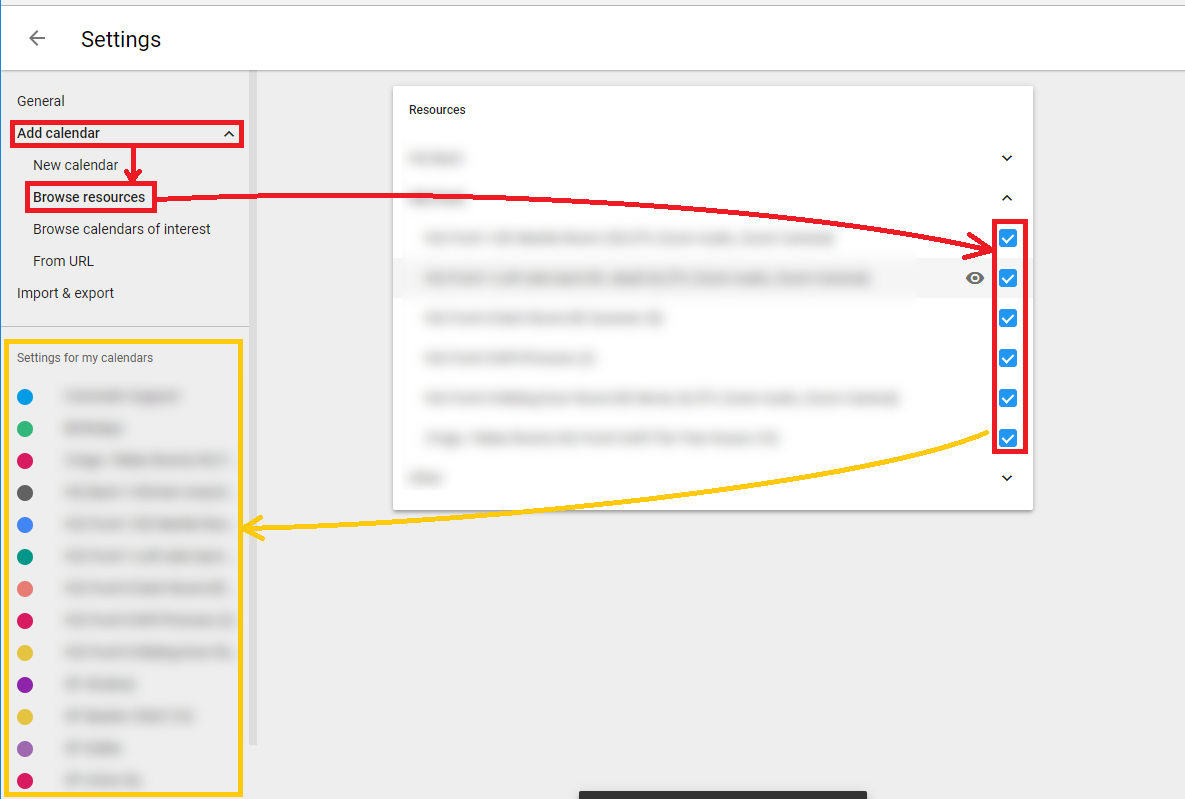1185x799 pixels.
Task: Open the topmost calendar with light blue dot
Action: click(x=122, y=397)
